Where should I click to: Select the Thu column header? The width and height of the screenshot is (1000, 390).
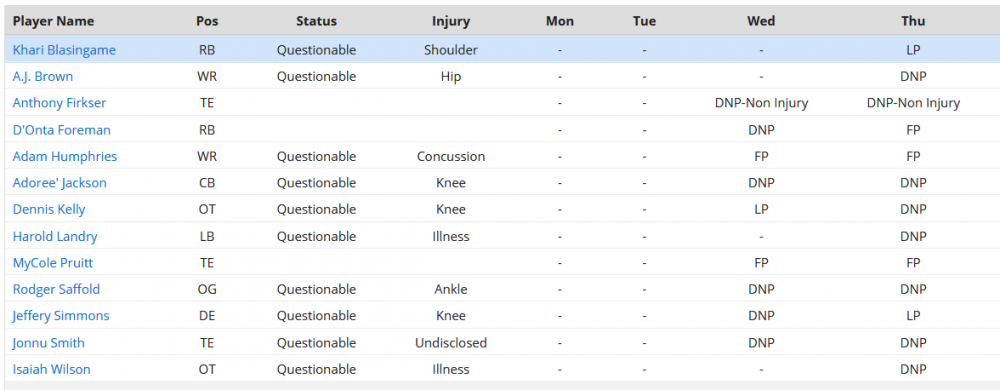click(913, 21)
